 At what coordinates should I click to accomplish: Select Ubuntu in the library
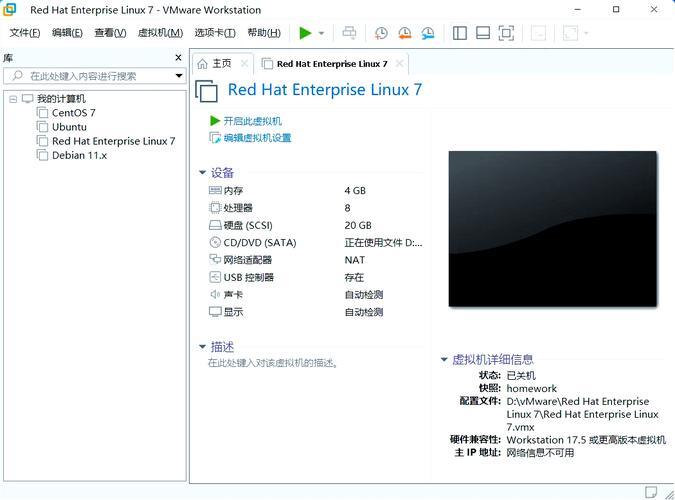pyautogui.click(x=69, y=127)
